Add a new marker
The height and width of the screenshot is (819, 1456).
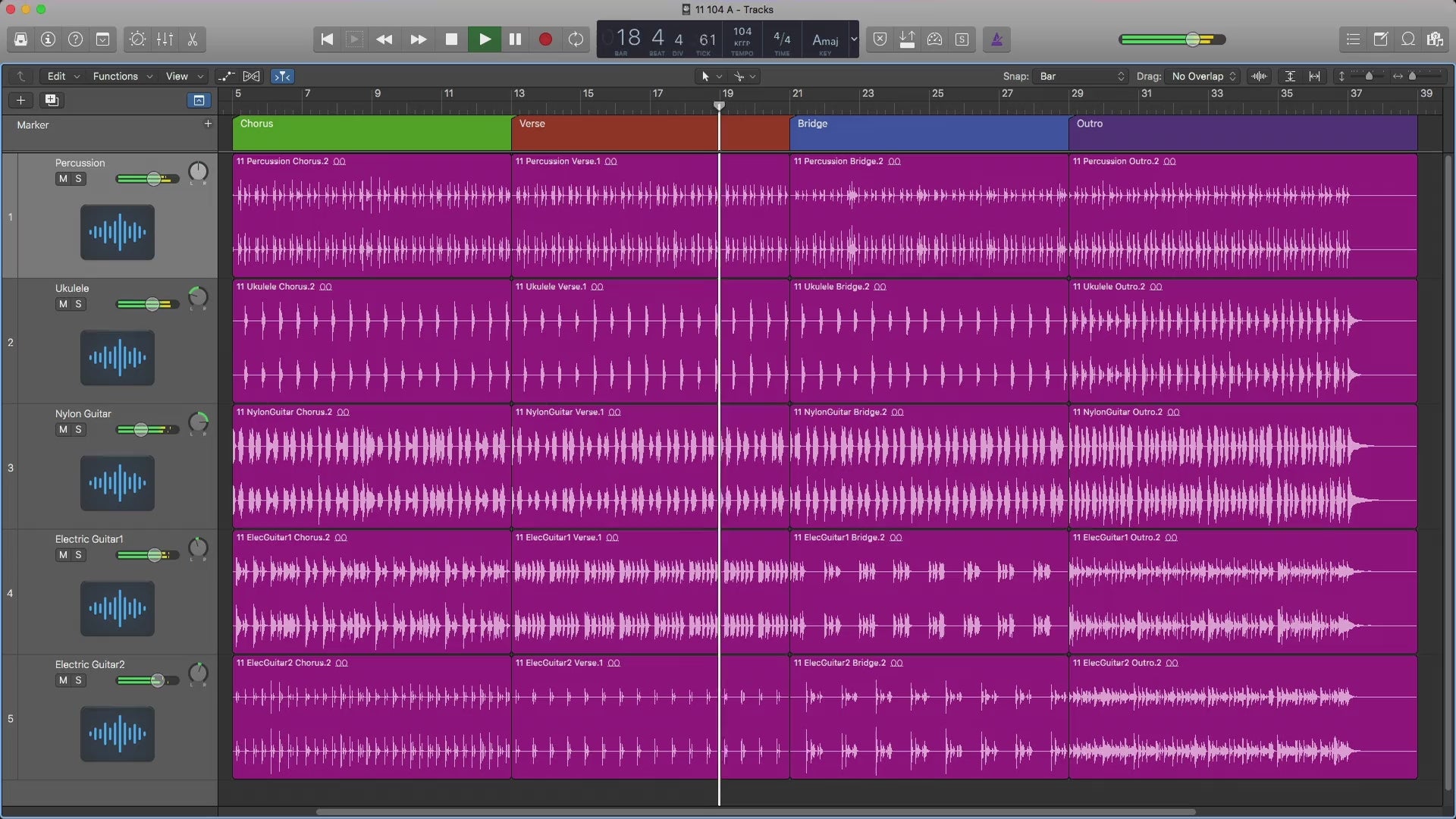click(x=208, y=124)
